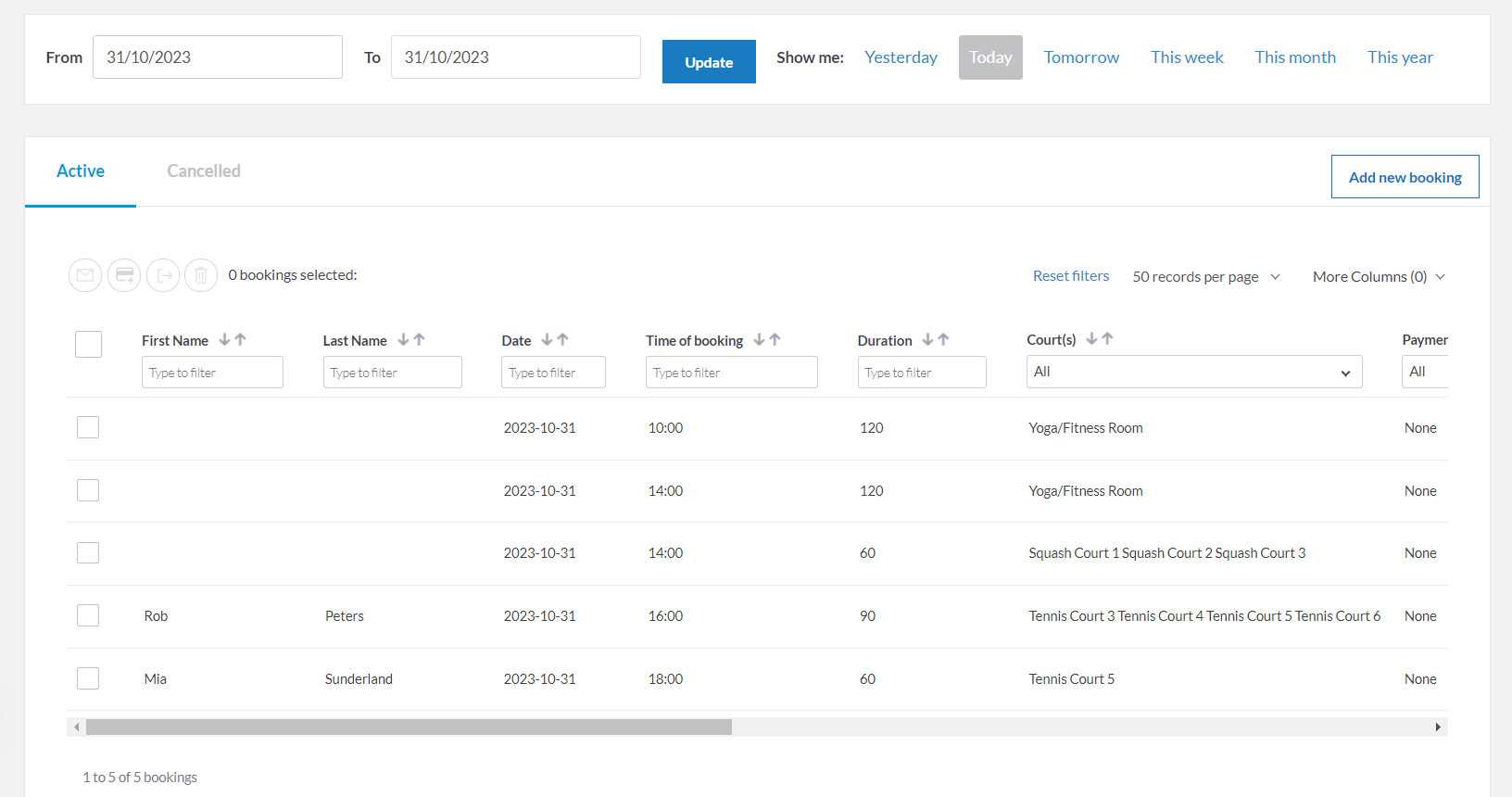
Task: Expand the 50 records per page dropdown
Action: tap(1205, 277)
